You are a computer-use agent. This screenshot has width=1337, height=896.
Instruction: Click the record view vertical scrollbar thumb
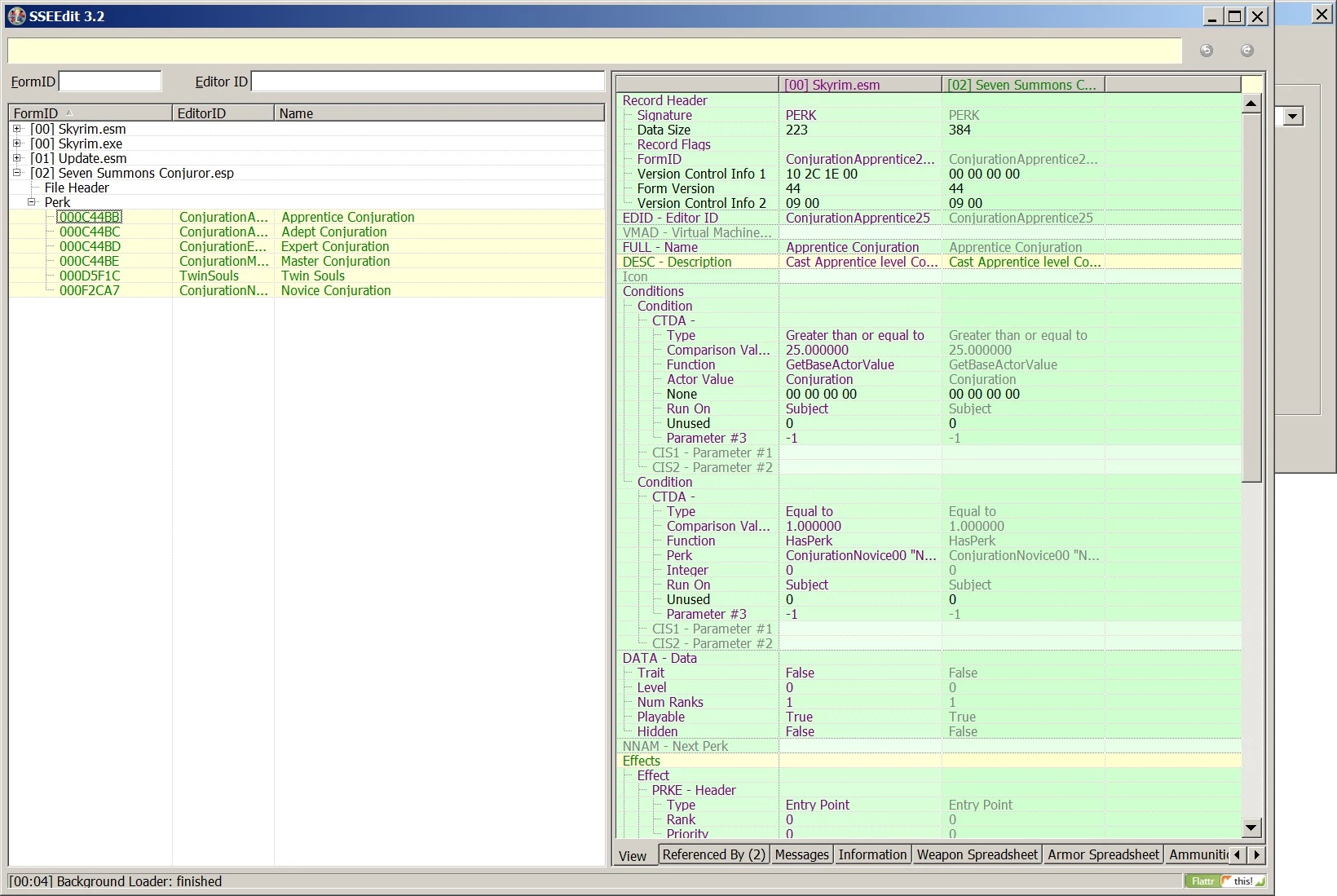click(1252, 298)
